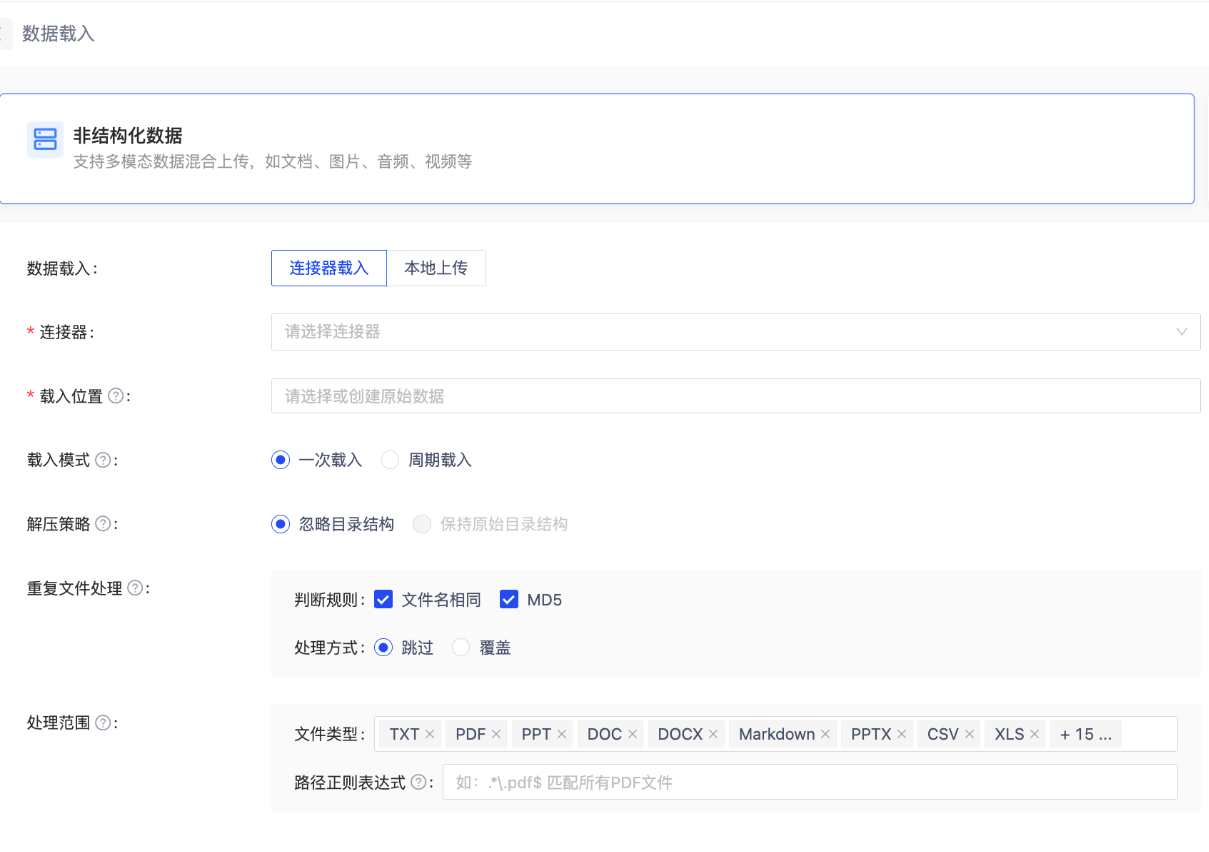
Task: Expand the 载入位置 selection field
Action: coord(735,396)
